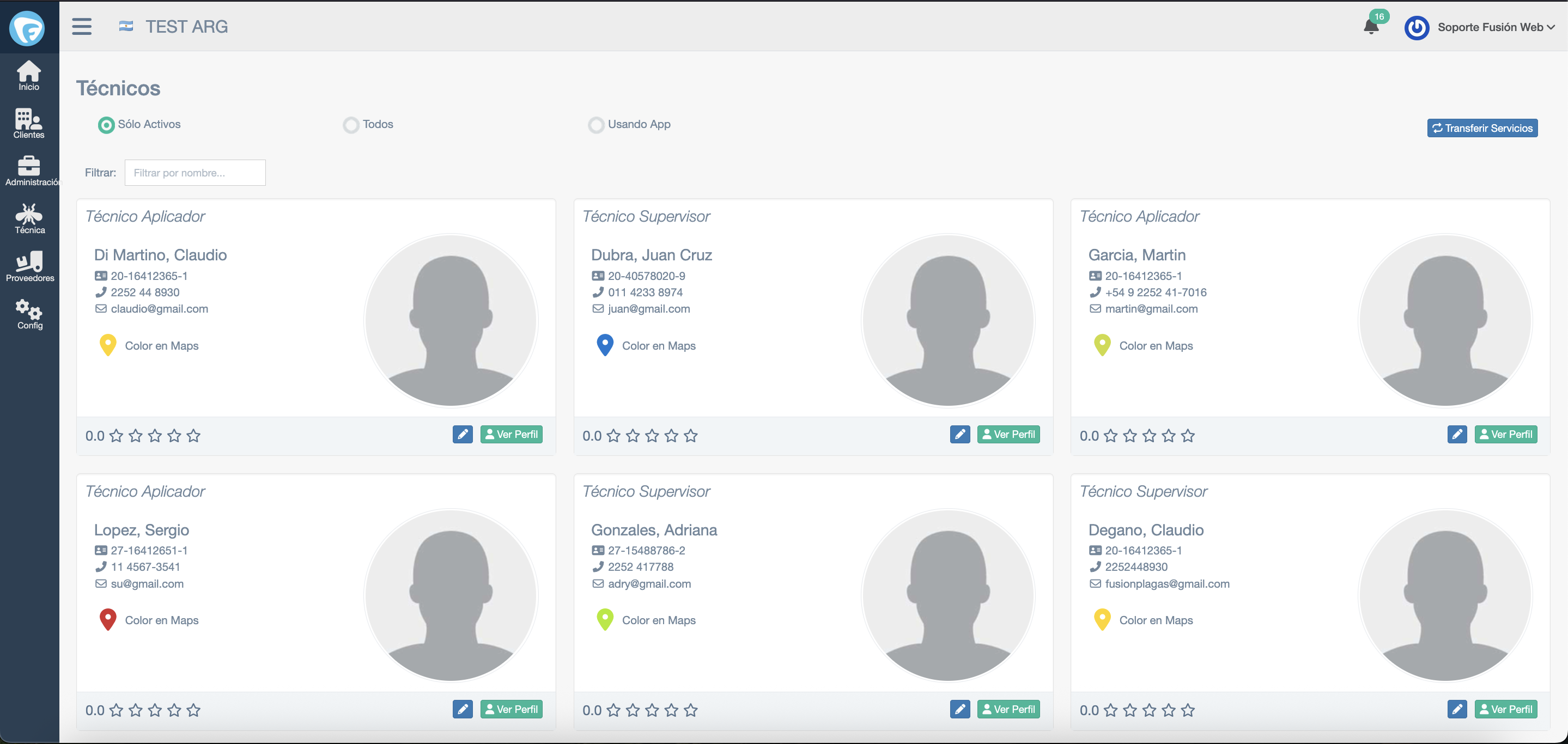Open Técnica section in the sidebar

[29, 218]
